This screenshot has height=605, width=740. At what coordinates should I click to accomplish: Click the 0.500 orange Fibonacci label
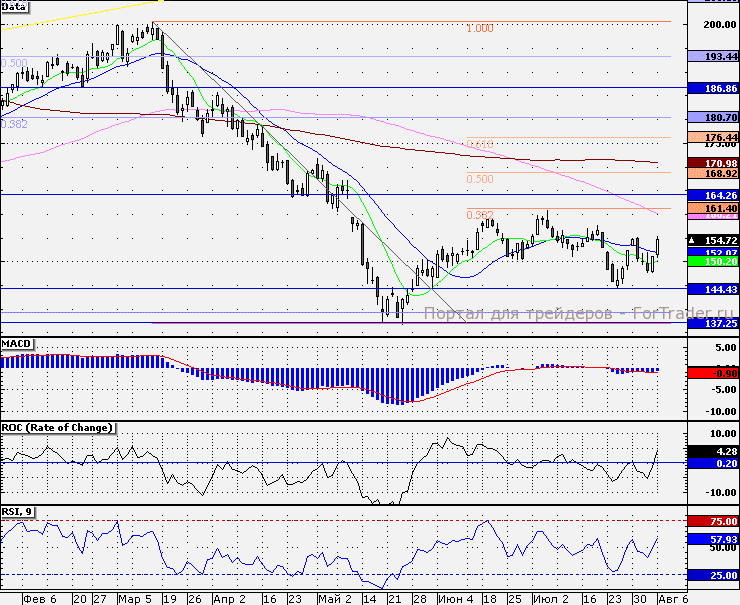click(x=480, y=179)
